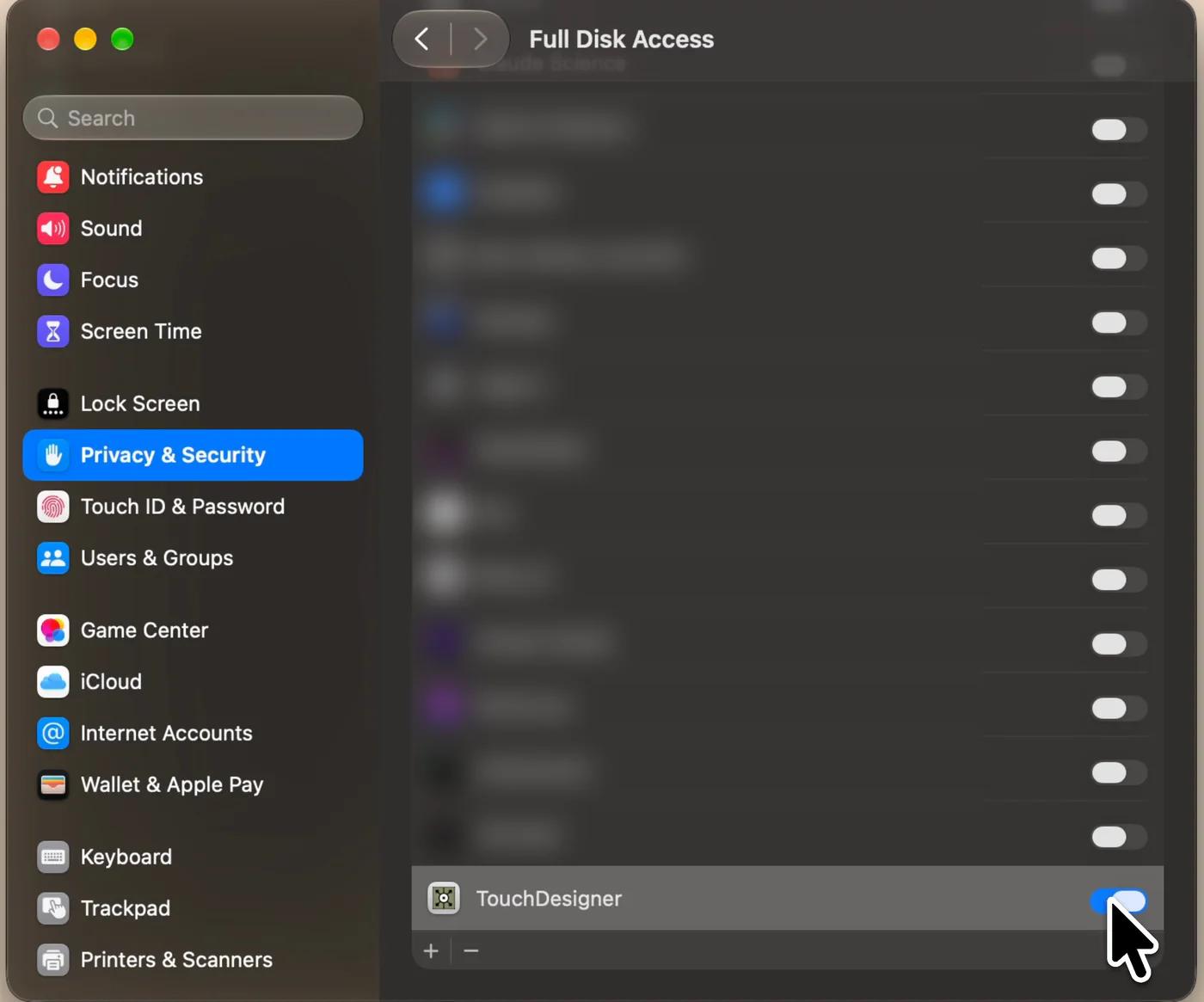Click the Touch ID fingerprint icon
Viewport: 1204px width, 1002px height.
(53, 507)
